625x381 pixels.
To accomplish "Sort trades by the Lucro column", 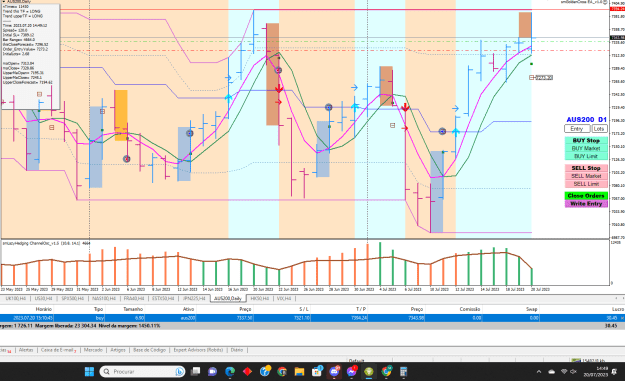I will point(618,309).
